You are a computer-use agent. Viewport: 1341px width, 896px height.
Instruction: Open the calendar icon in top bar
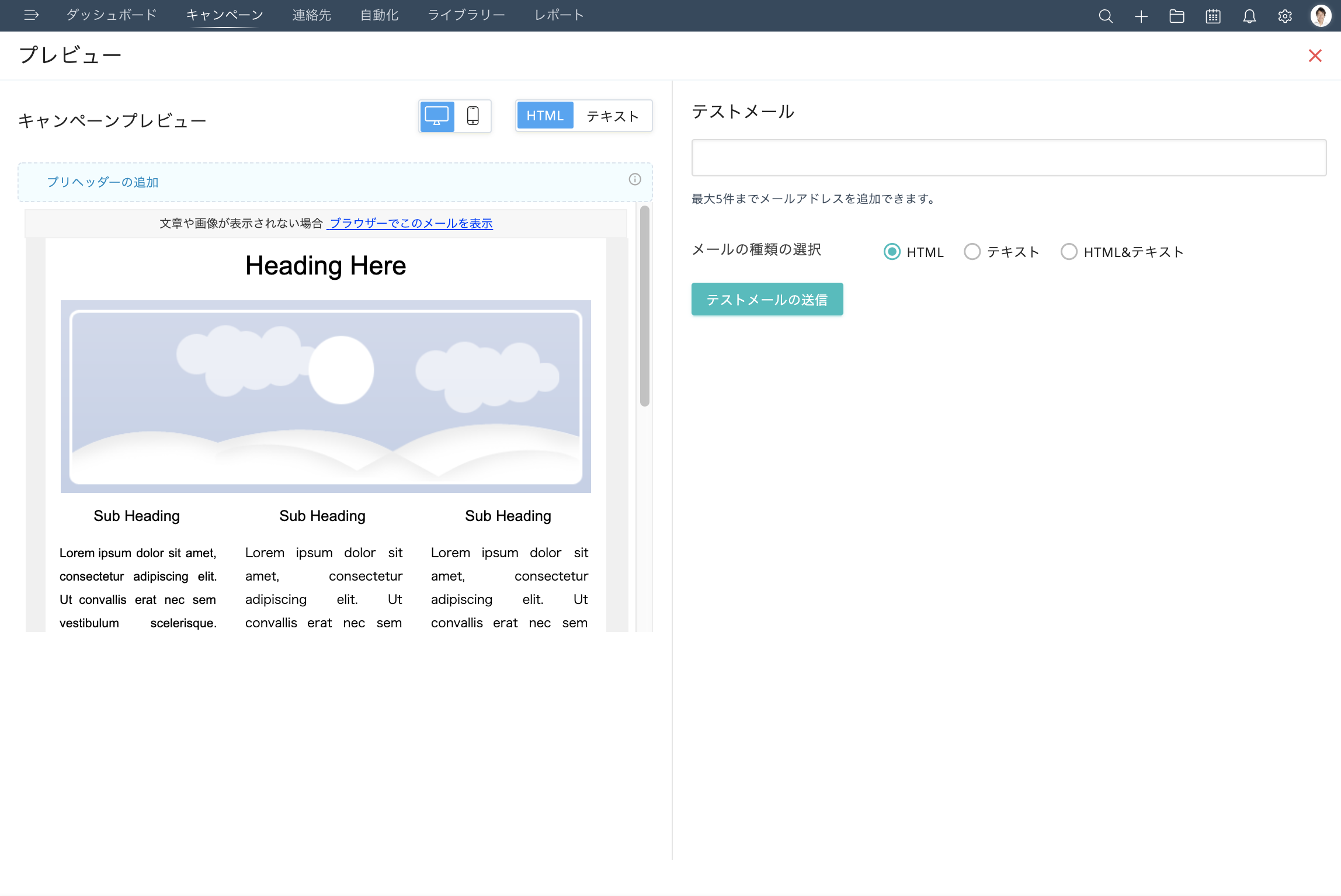[1213, 16]
